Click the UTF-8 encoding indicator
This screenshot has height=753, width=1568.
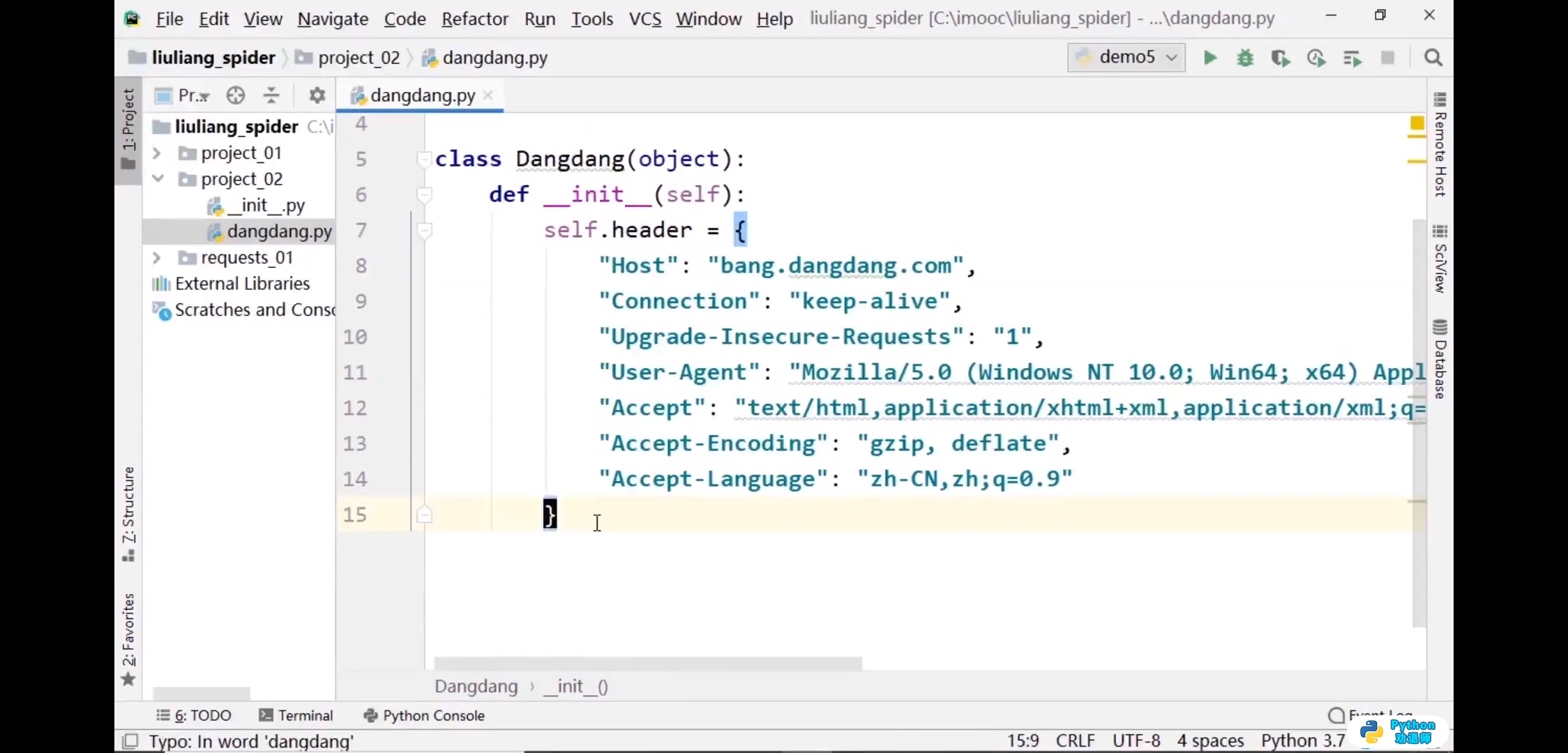[x=1136, y=740]
